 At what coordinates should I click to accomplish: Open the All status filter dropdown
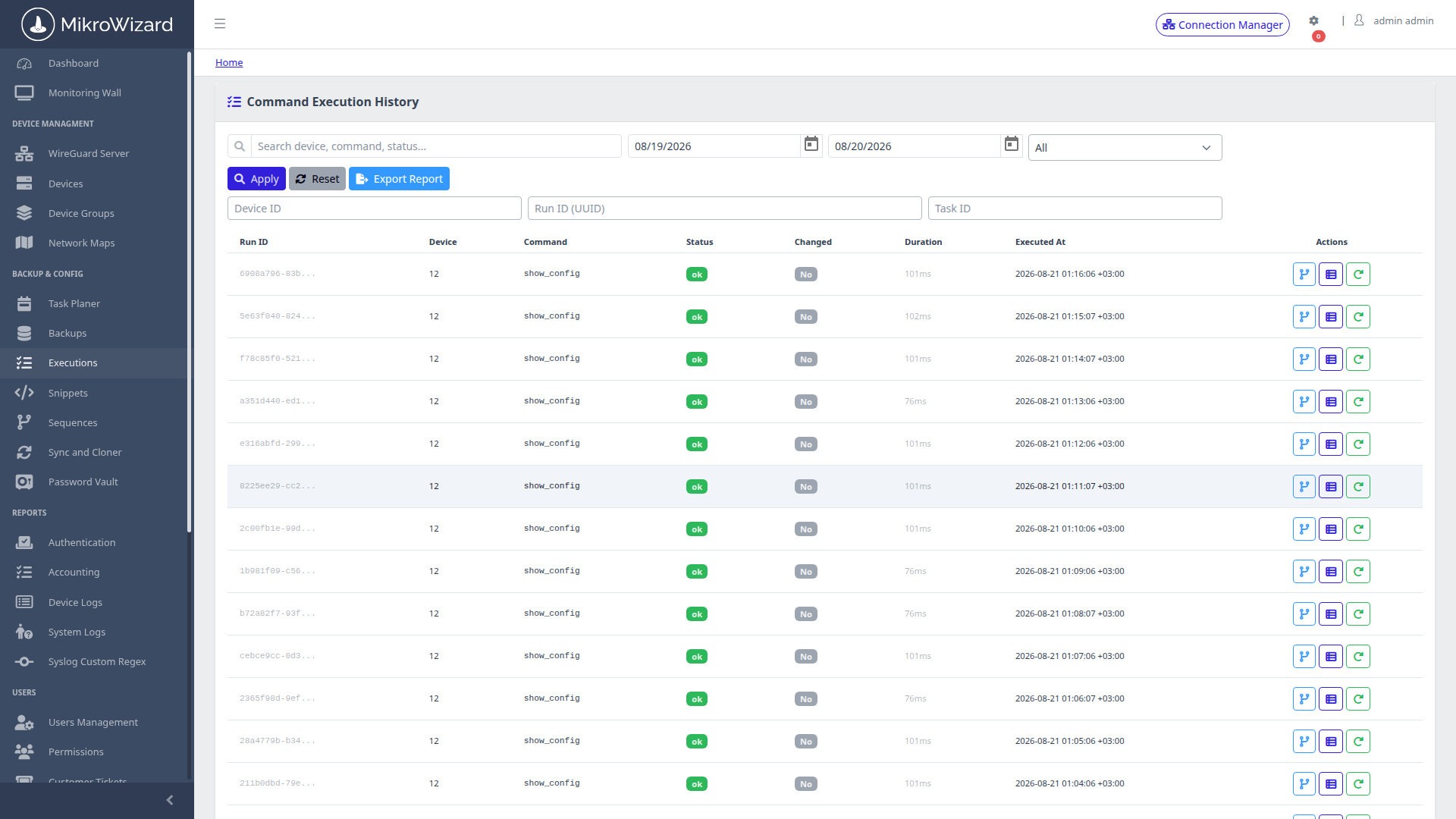(x=1125, y=148)
